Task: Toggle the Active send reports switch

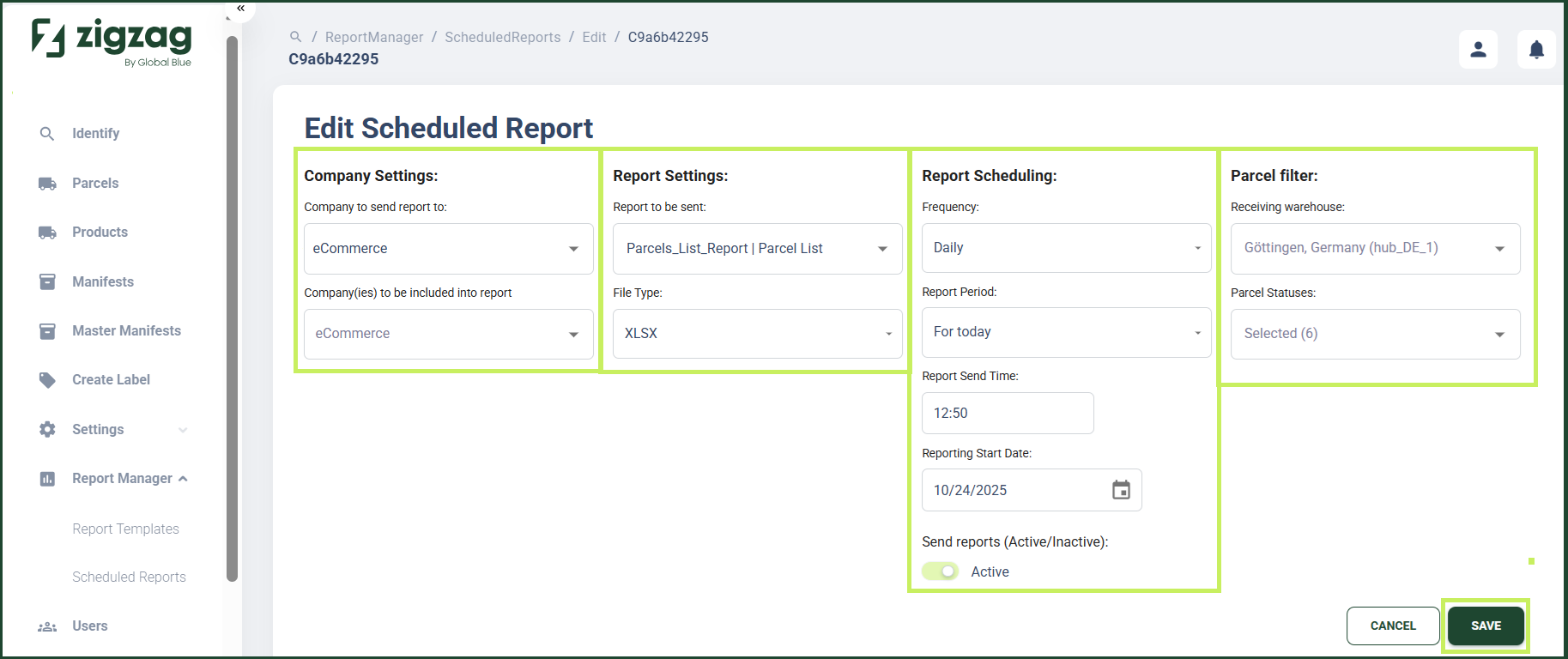Action: [x=941, y=571]
